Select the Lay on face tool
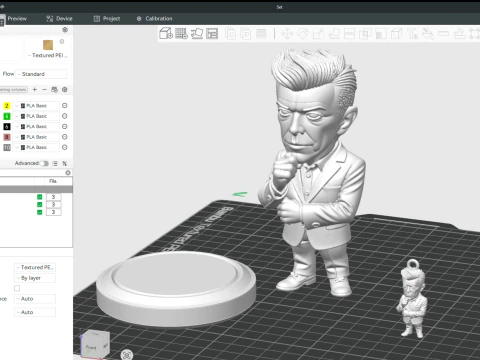 (334, 34)
